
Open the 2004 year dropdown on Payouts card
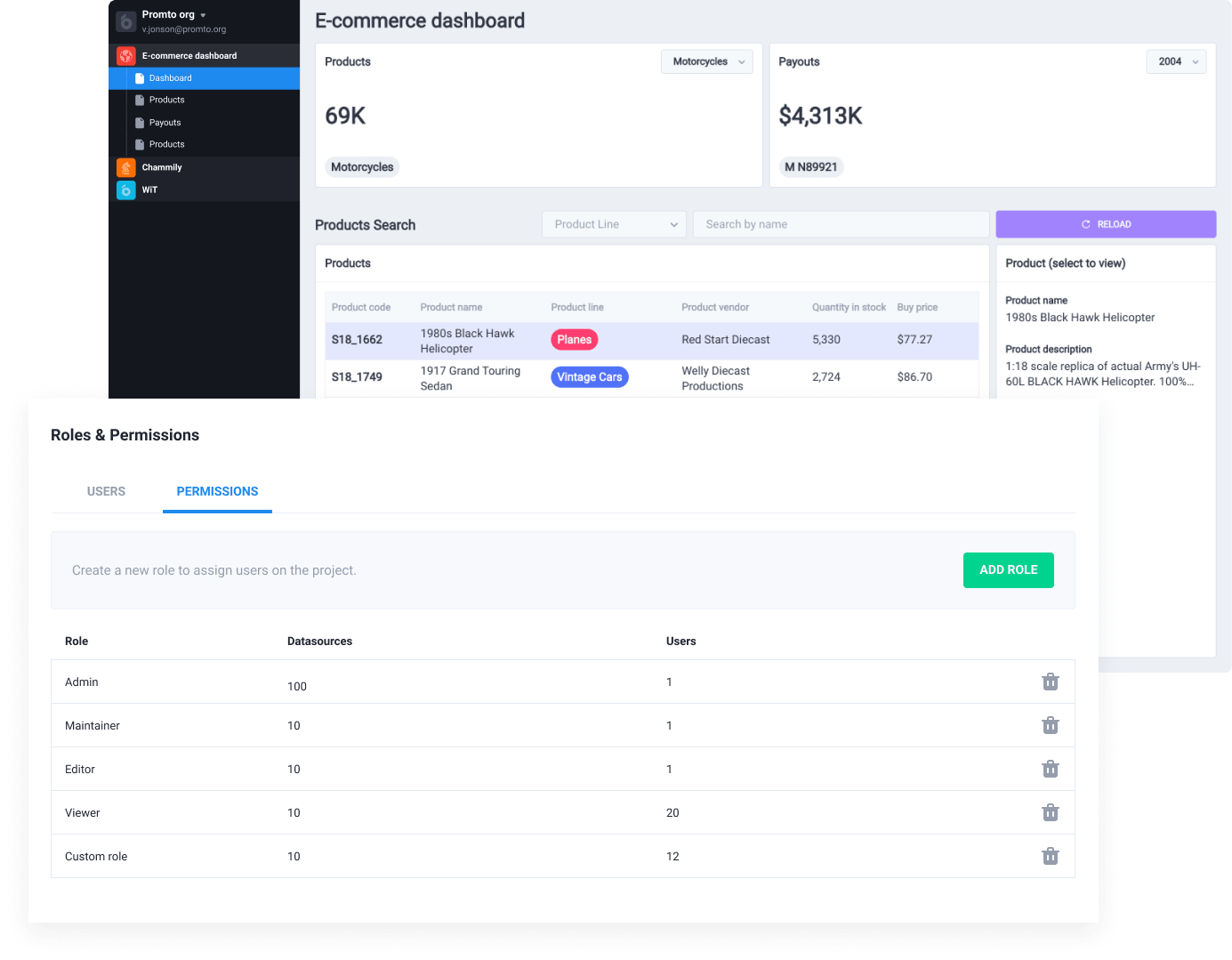1175,61
